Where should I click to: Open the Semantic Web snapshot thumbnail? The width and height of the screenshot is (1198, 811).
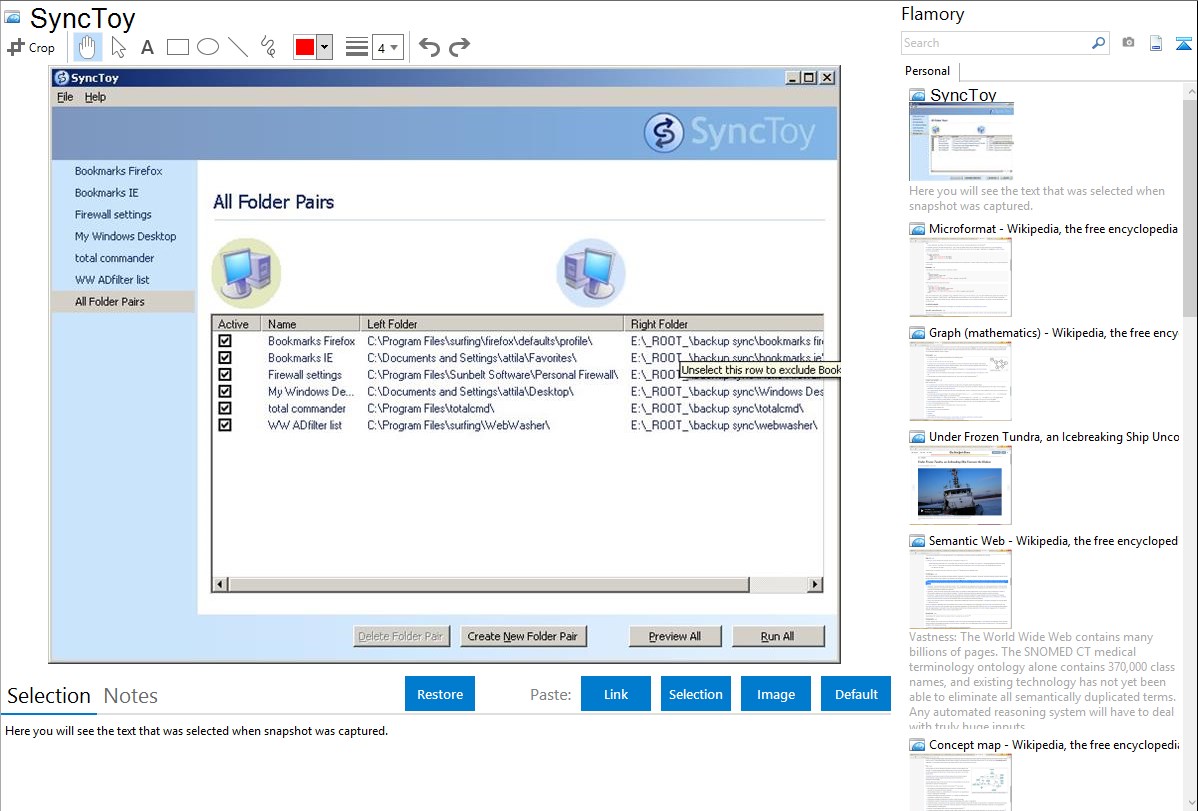click(x=960, y=589)
